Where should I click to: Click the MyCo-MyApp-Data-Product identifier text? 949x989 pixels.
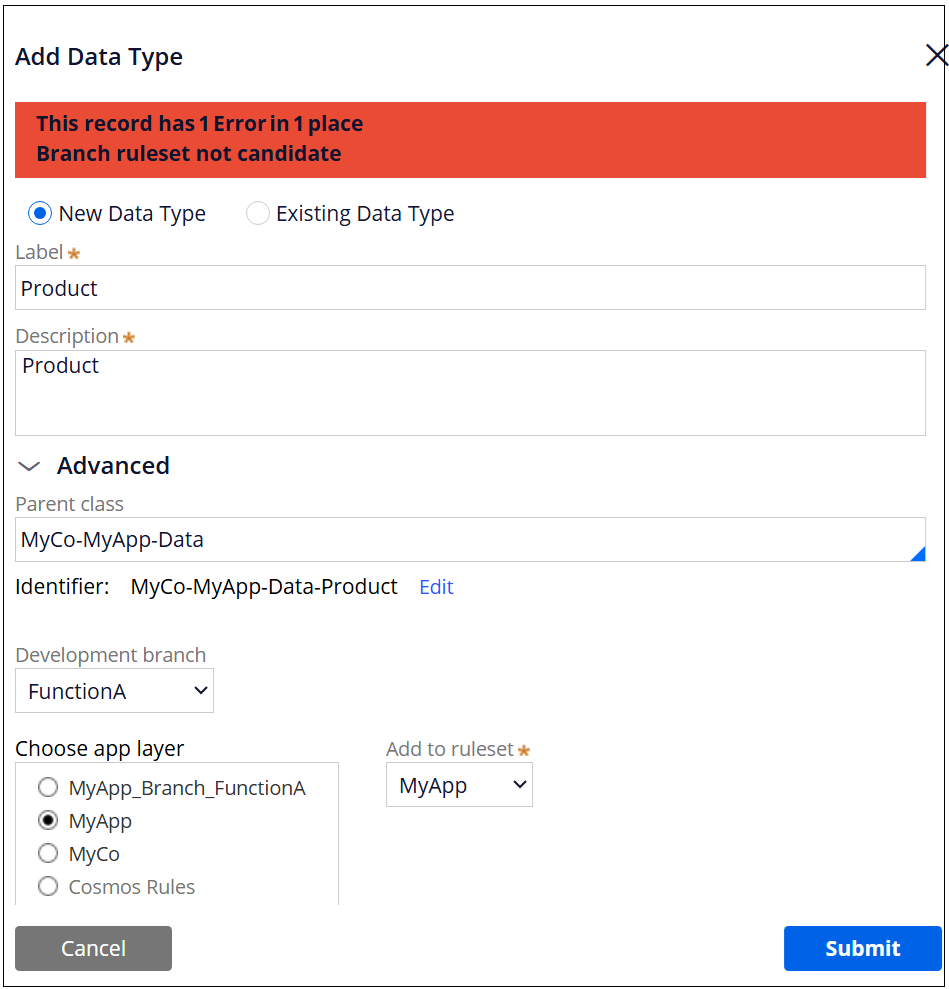click(x=264, y=587)
